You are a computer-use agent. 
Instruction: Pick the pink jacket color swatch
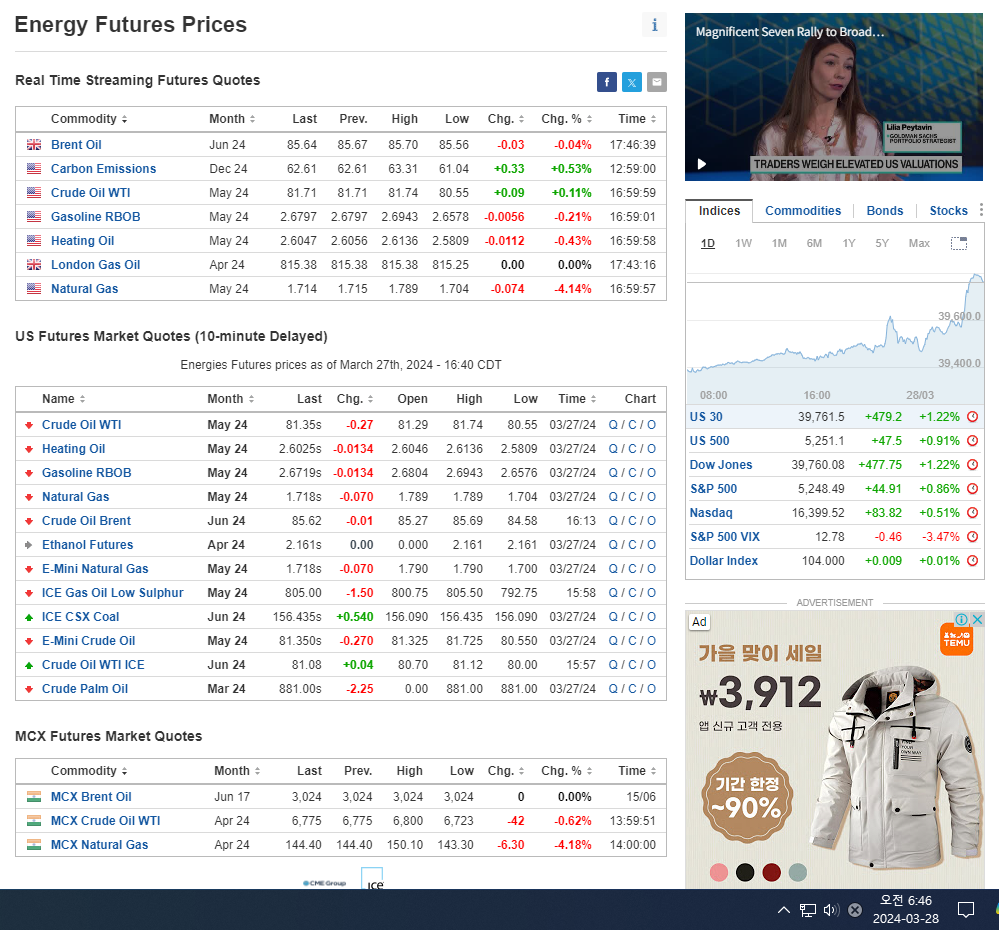pos(719,872)
